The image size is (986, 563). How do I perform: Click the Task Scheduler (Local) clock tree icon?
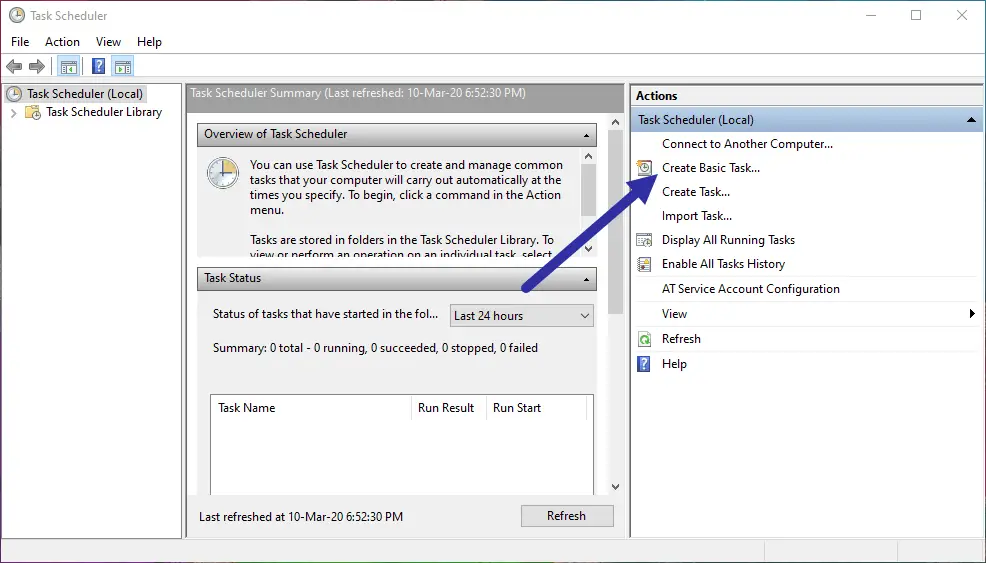click(14, 94)
